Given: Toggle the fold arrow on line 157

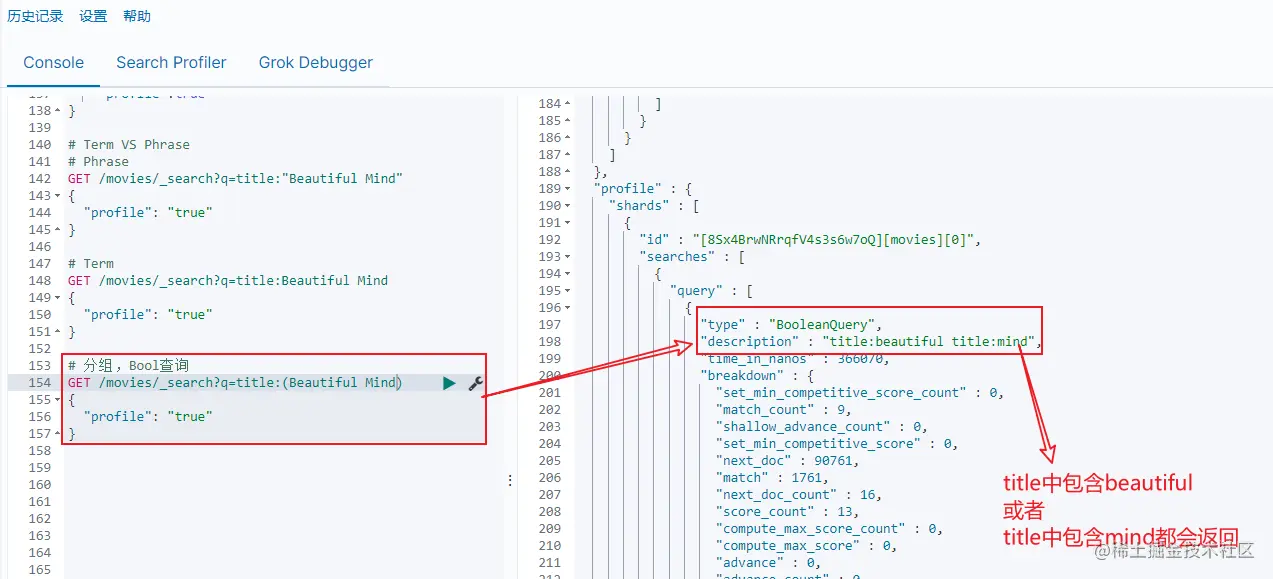Looking at the screenshot, I should [57, 434].
